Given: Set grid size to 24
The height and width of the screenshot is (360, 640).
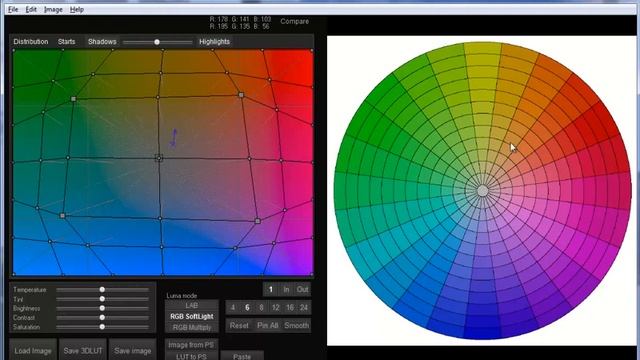Looking at the screenshot, I should tap(304, 307).
